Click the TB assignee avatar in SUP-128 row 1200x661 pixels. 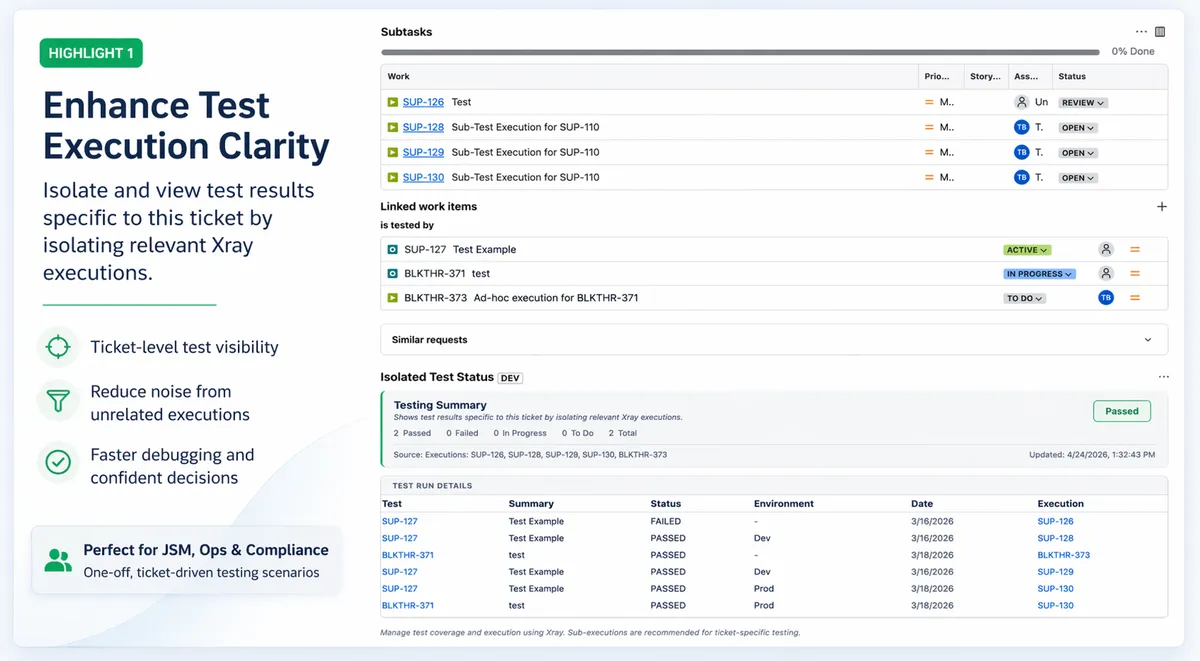(x=1021, y=127)
